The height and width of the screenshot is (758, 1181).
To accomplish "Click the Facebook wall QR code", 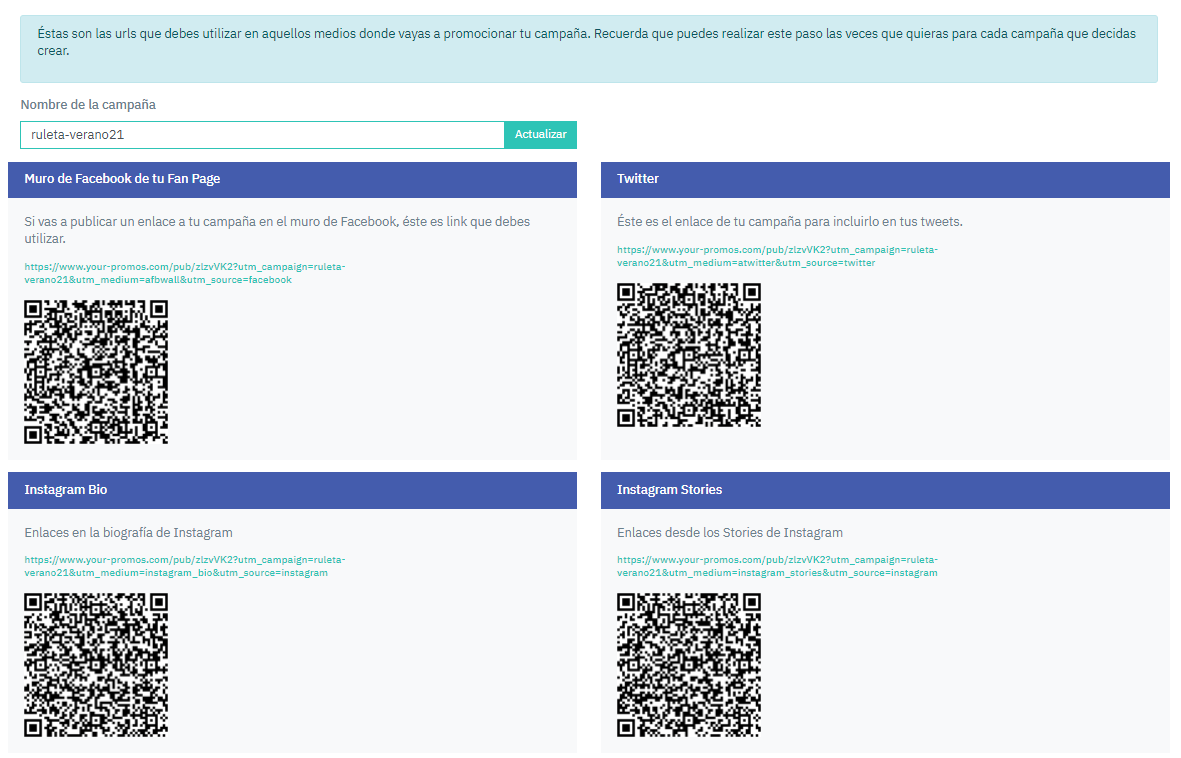I will (96, 372).
